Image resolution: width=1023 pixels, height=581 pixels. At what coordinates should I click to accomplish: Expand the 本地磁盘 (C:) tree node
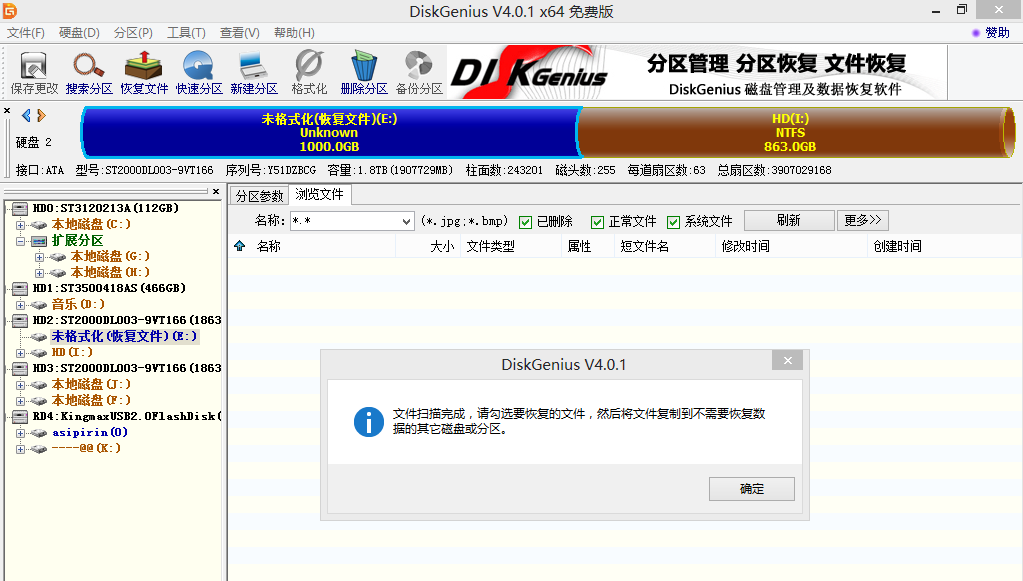pyautogui.click(x=20, y=225)
